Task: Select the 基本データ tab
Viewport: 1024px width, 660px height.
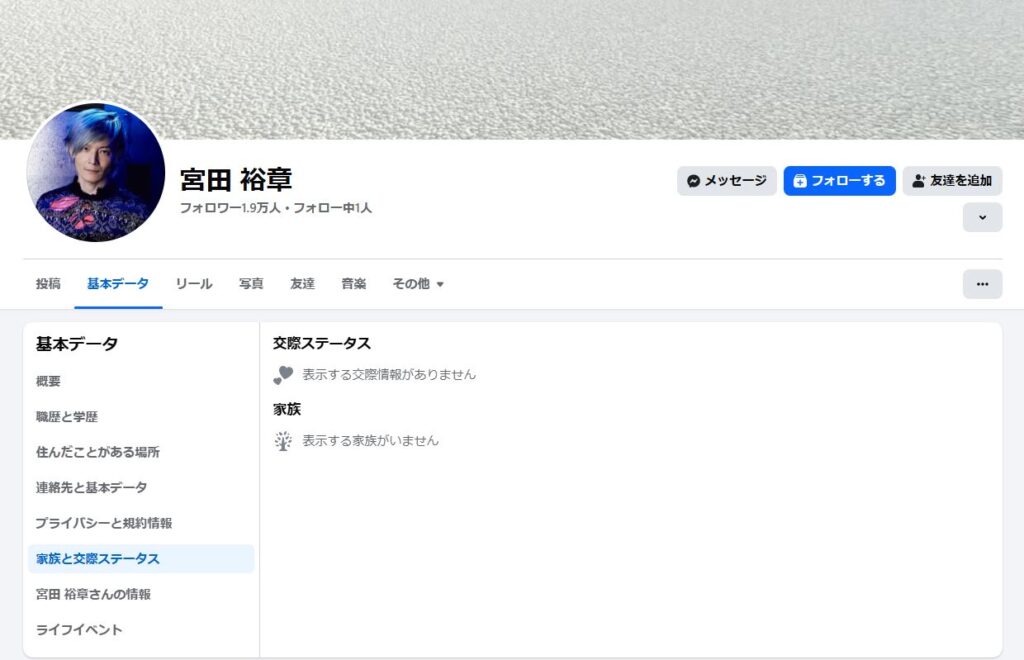Action: pos(118,284)
